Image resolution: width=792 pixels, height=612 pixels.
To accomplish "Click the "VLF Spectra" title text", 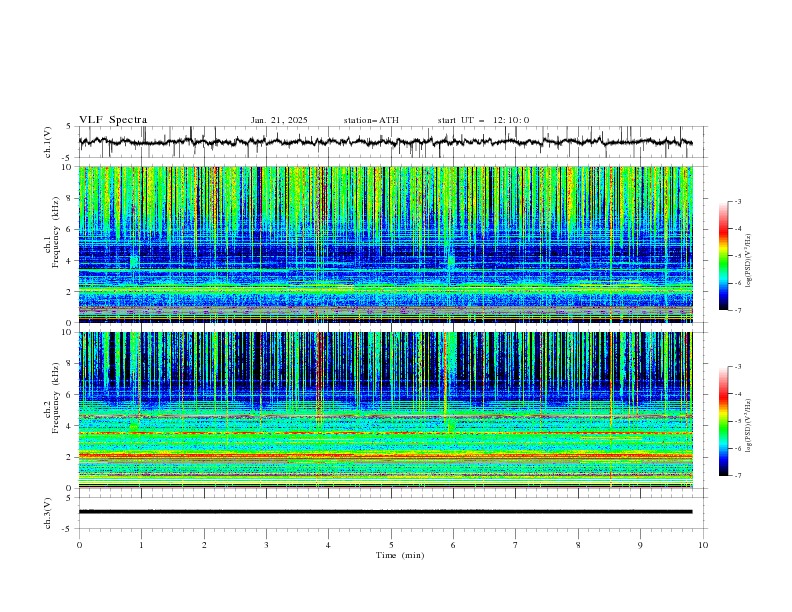I will pyautogui.click(x=113, y=120).
